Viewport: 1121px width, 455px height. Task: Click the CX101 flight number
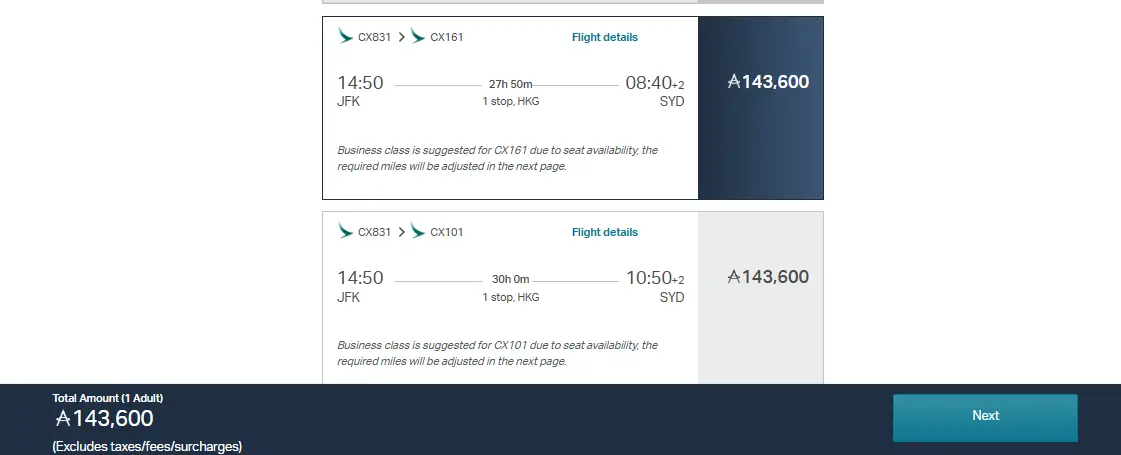click(x=446, y=232)
